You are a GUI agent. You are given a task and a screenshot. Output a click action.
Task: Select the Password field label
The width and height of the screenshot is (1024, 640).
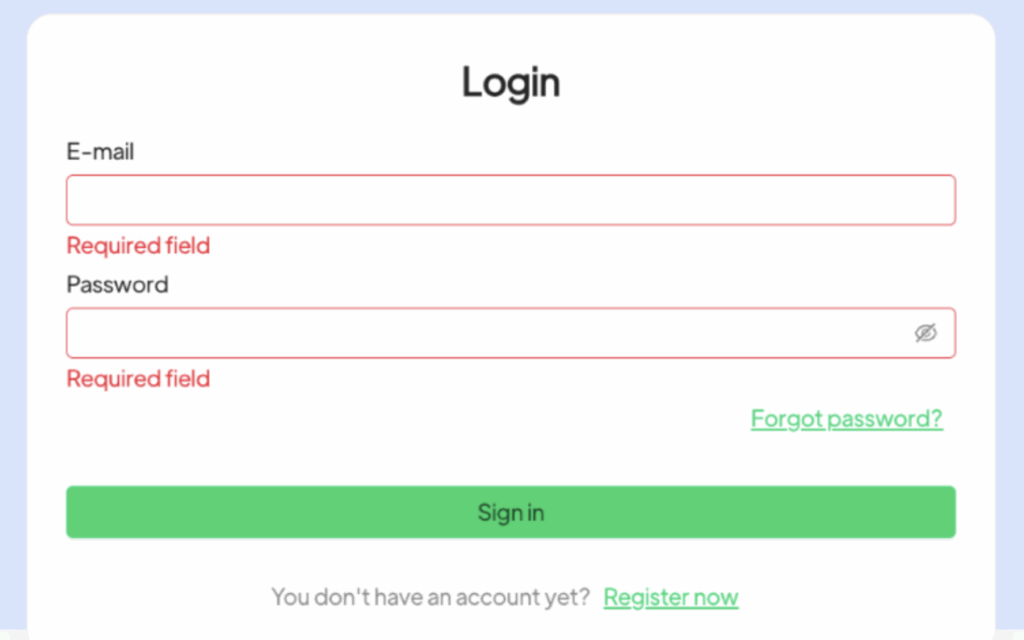coord(117,285)
